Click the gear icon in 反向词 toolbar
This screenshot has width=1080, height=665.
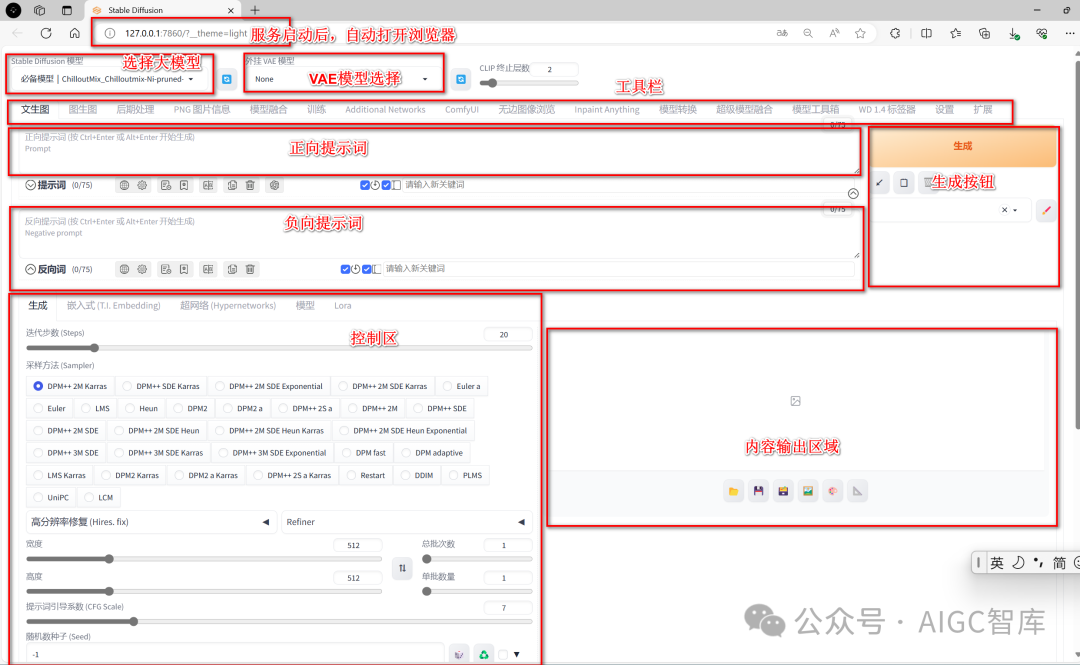142,269
